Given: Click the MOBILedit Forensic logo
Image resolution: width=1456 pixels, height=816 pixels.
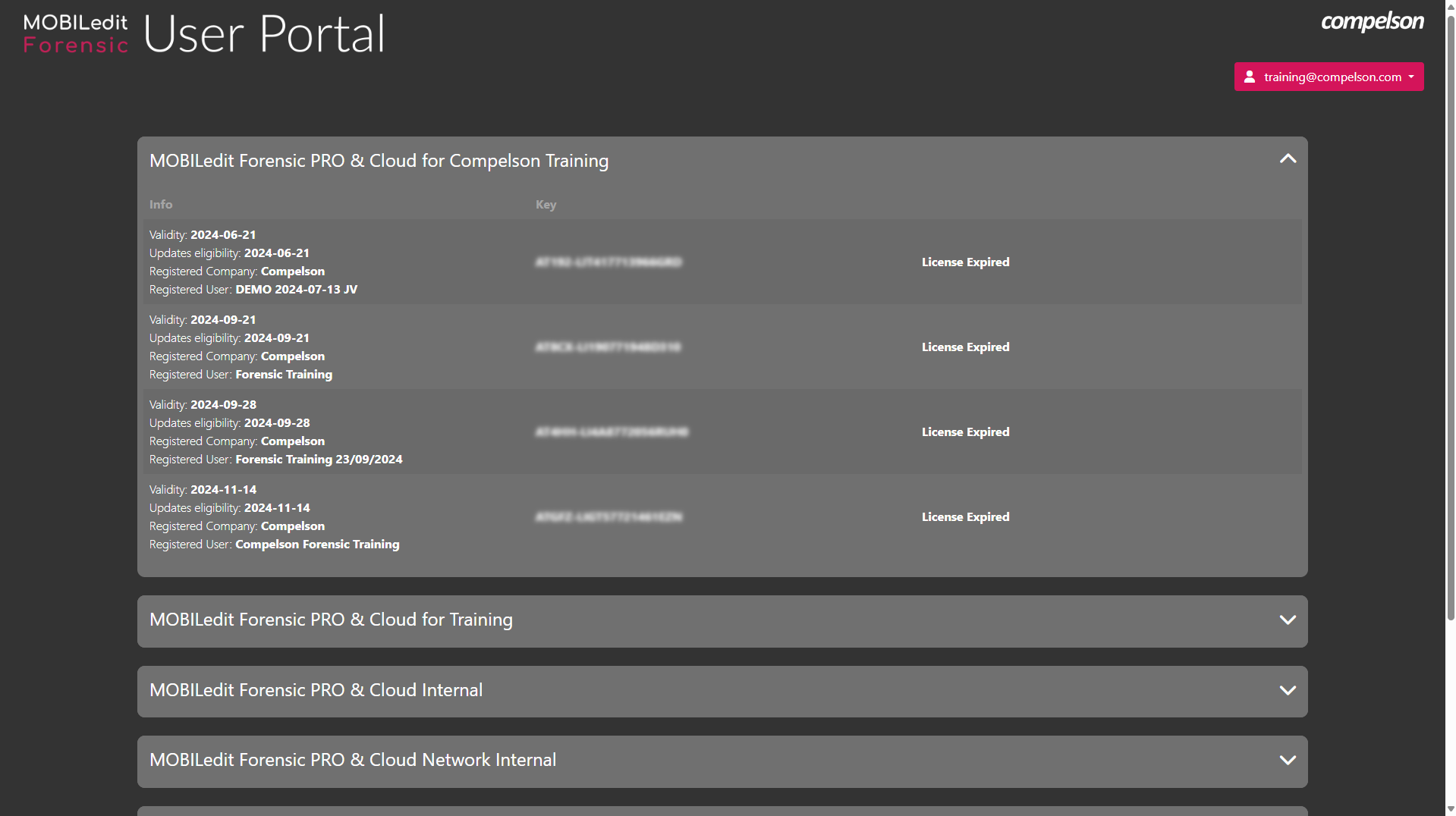Looking at the screenshot, I should (x=75, y=34).
